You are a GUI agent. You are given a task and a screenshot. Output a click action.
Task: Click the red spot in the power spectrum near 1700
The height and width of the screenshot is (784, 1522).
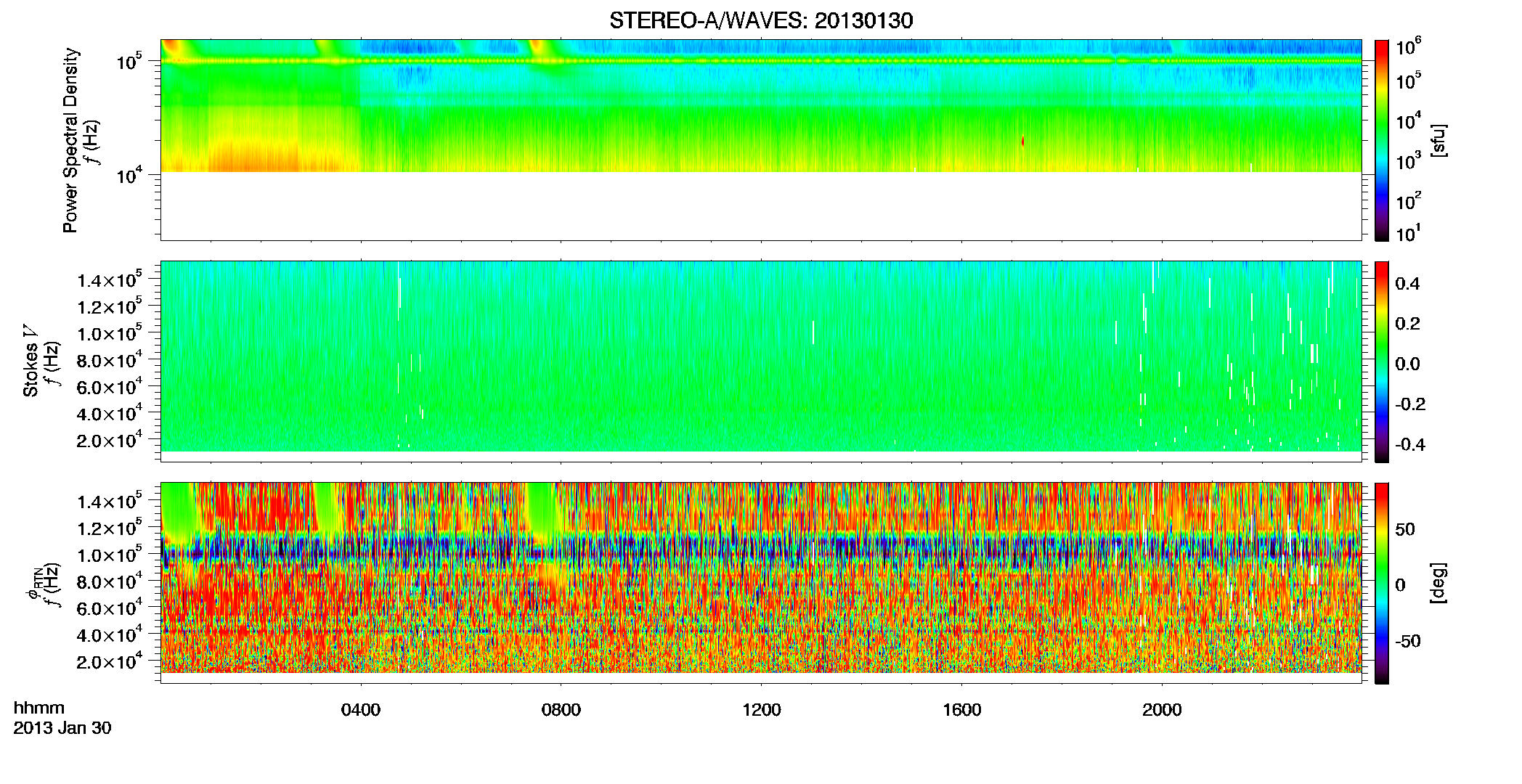coord(1023,141)
